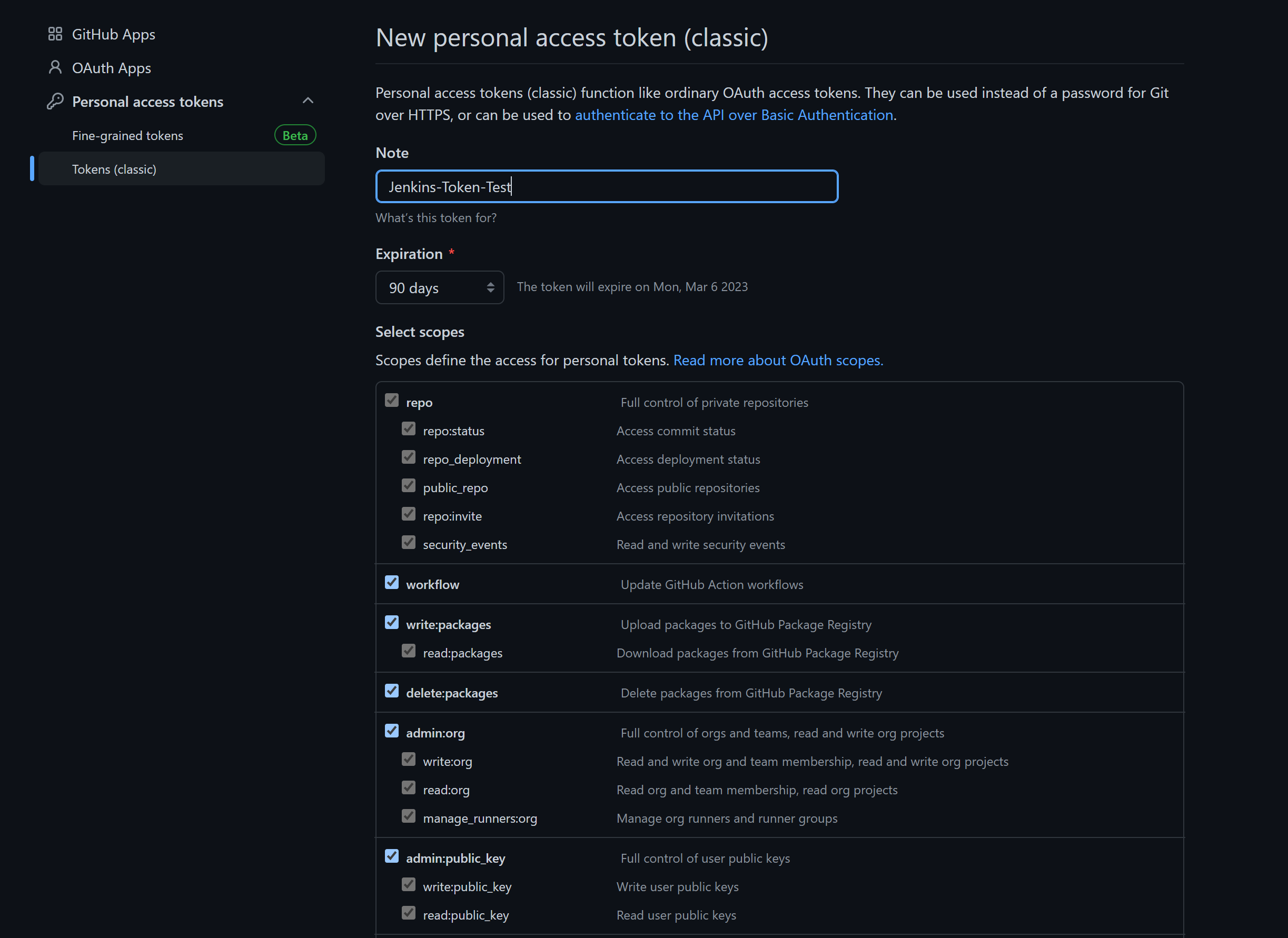Open the Fine-grained tokens page
Screen dimensions: 1288x938
click(128, 136)
